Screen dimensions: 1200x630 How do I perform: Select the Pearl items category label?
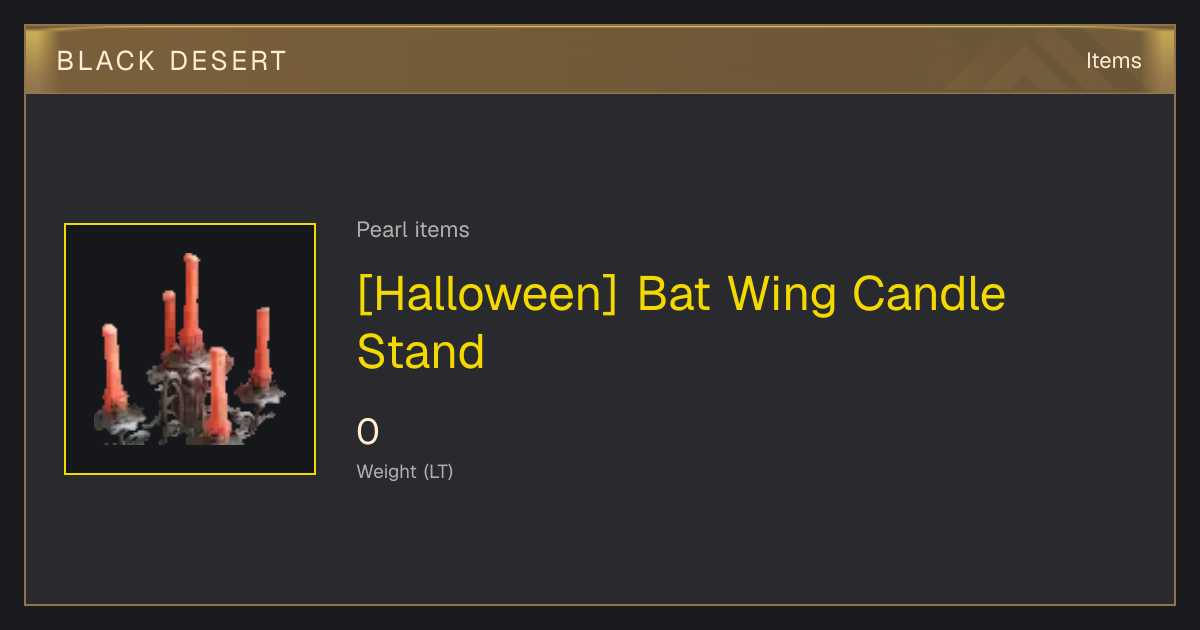413,230
